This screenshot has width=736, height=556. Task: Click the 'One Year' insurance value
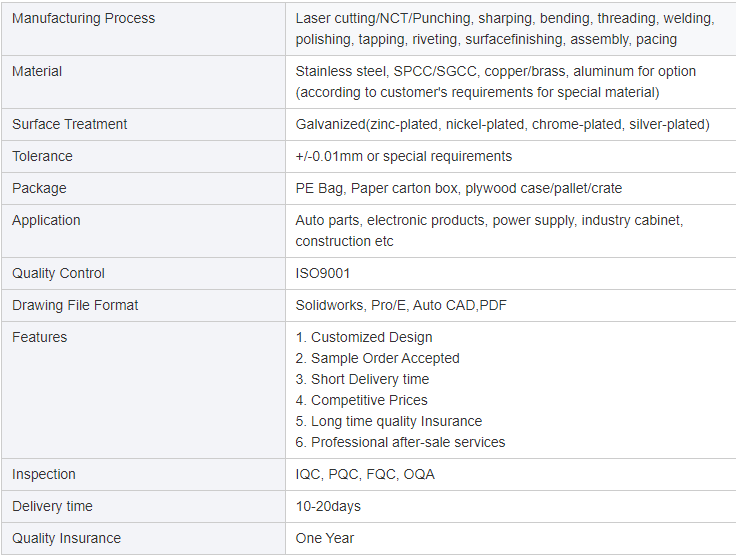tap(325, 538)
